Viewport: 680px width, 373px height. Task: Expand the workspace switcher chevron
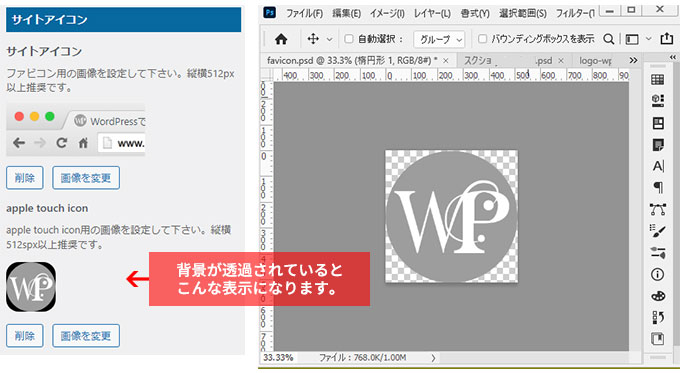click(648, 39)
